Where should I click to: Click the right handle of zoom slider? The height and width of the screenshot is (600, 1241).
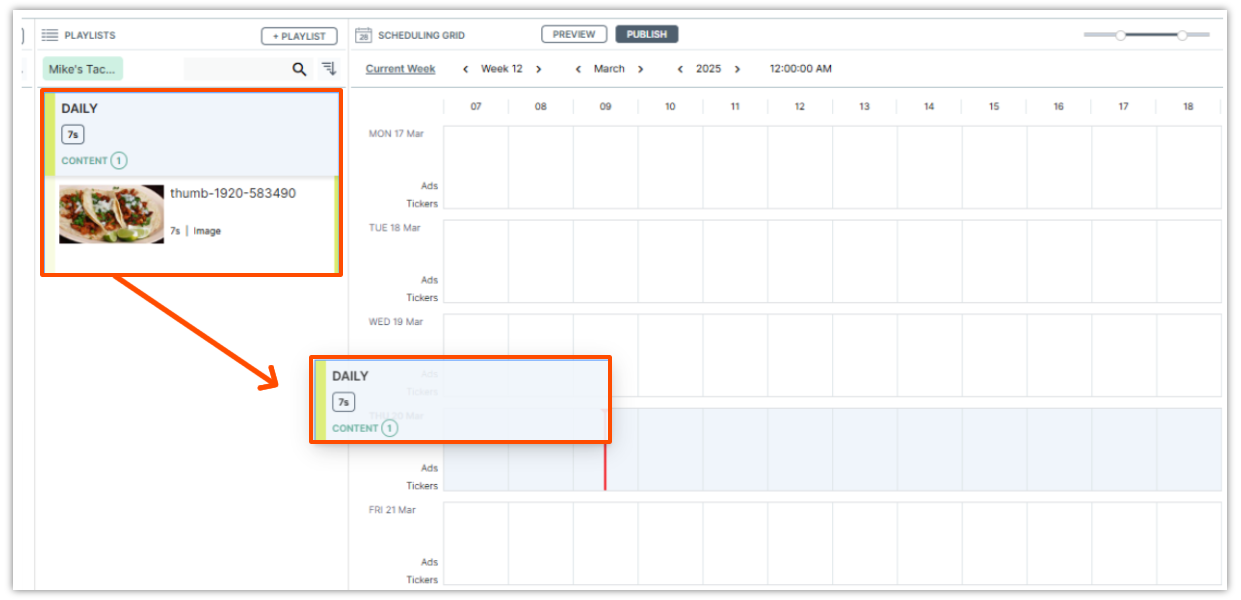[x=1182, y=35]
